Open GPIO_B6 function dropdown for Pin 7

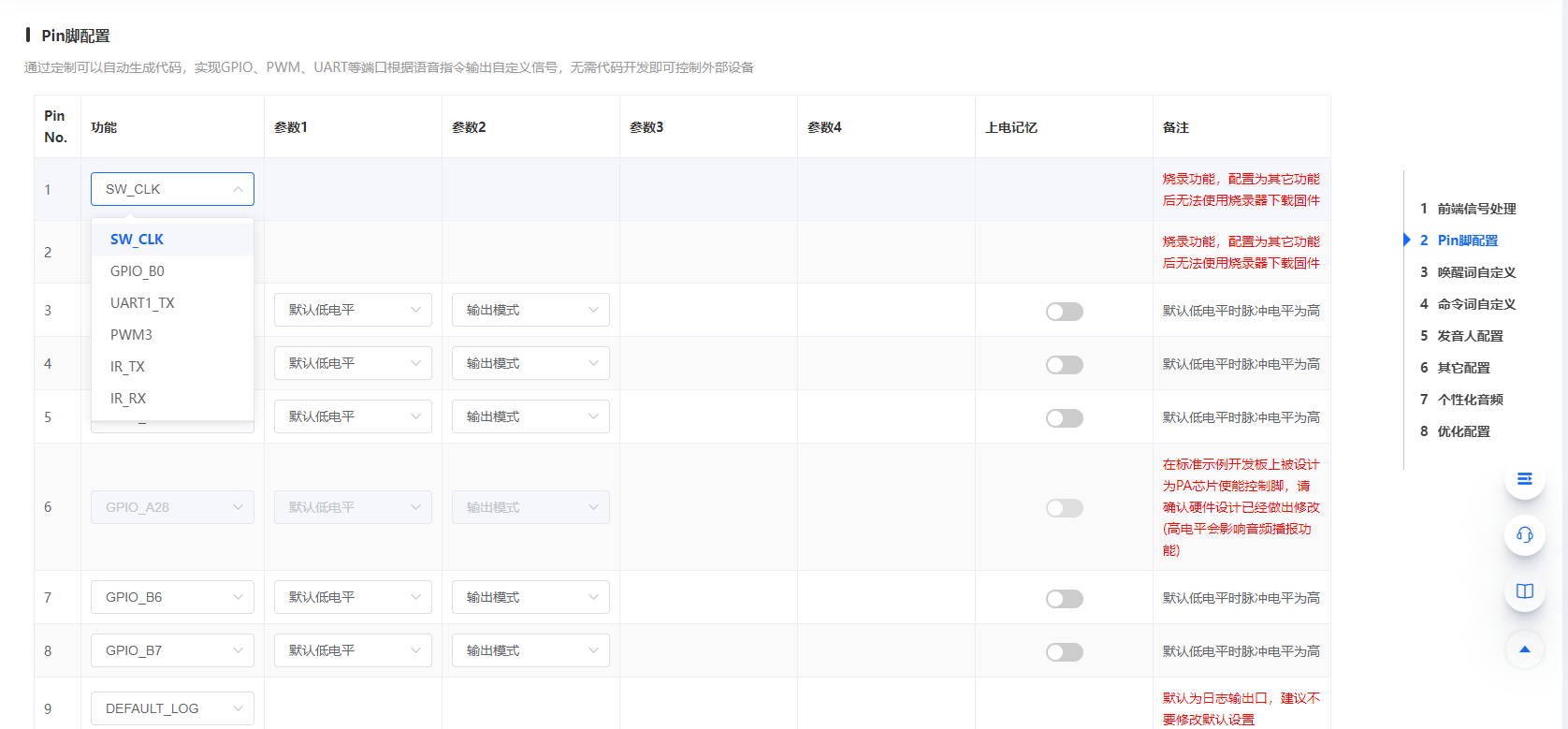[172, 597]
